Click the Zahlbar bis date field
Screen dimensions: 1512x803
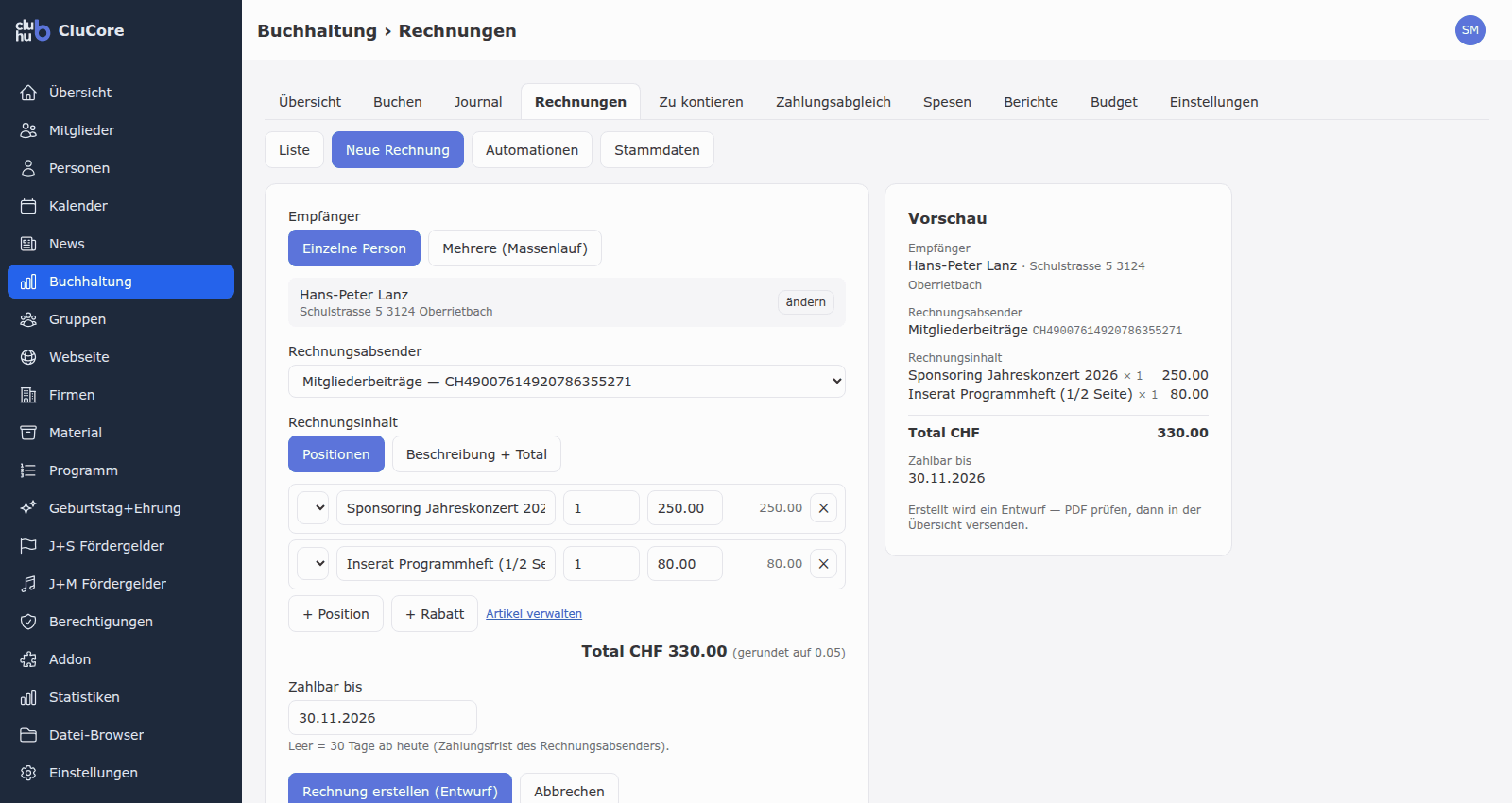pos(383,718)
